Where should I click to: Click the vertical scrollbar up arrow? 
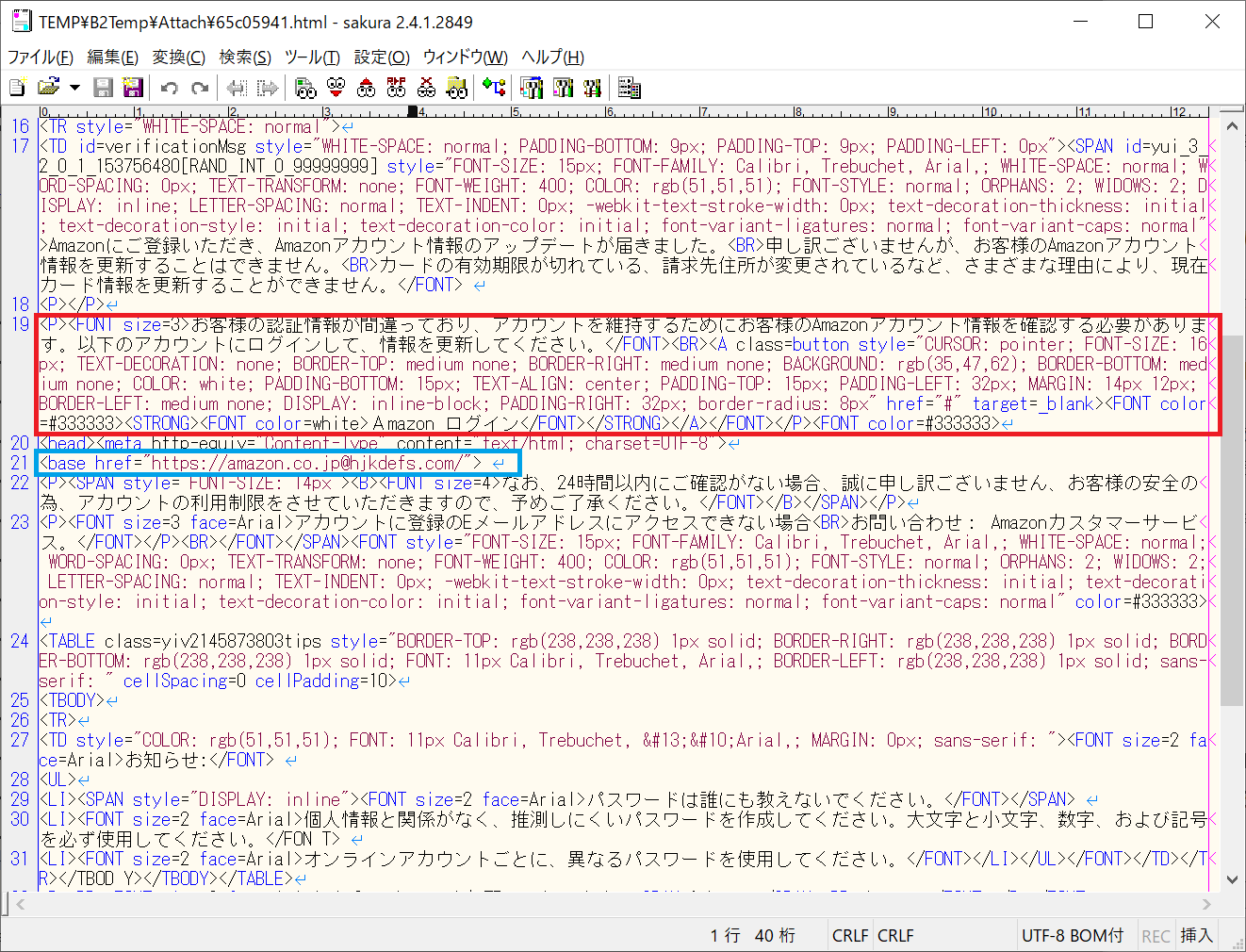[x=1231, y=125]
